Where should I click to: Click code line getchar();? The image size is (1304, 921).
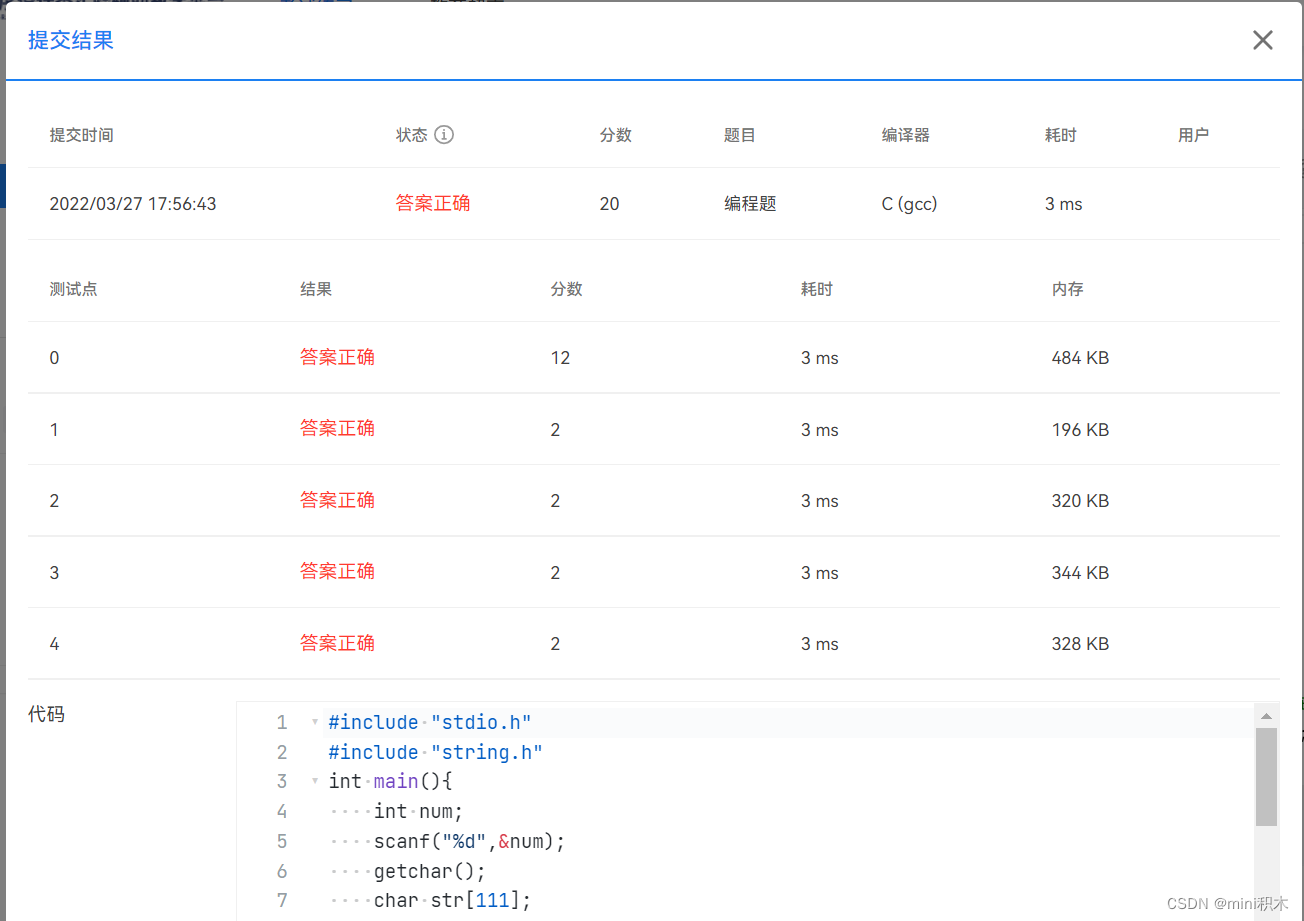click(x=430, y=871)
